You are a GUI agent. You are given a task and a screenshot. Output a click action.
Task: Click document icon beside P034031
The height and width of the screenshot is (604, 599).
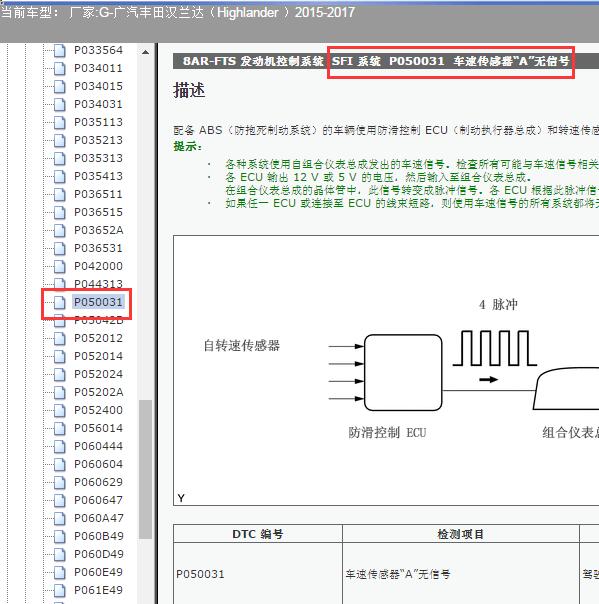point(60,104)
